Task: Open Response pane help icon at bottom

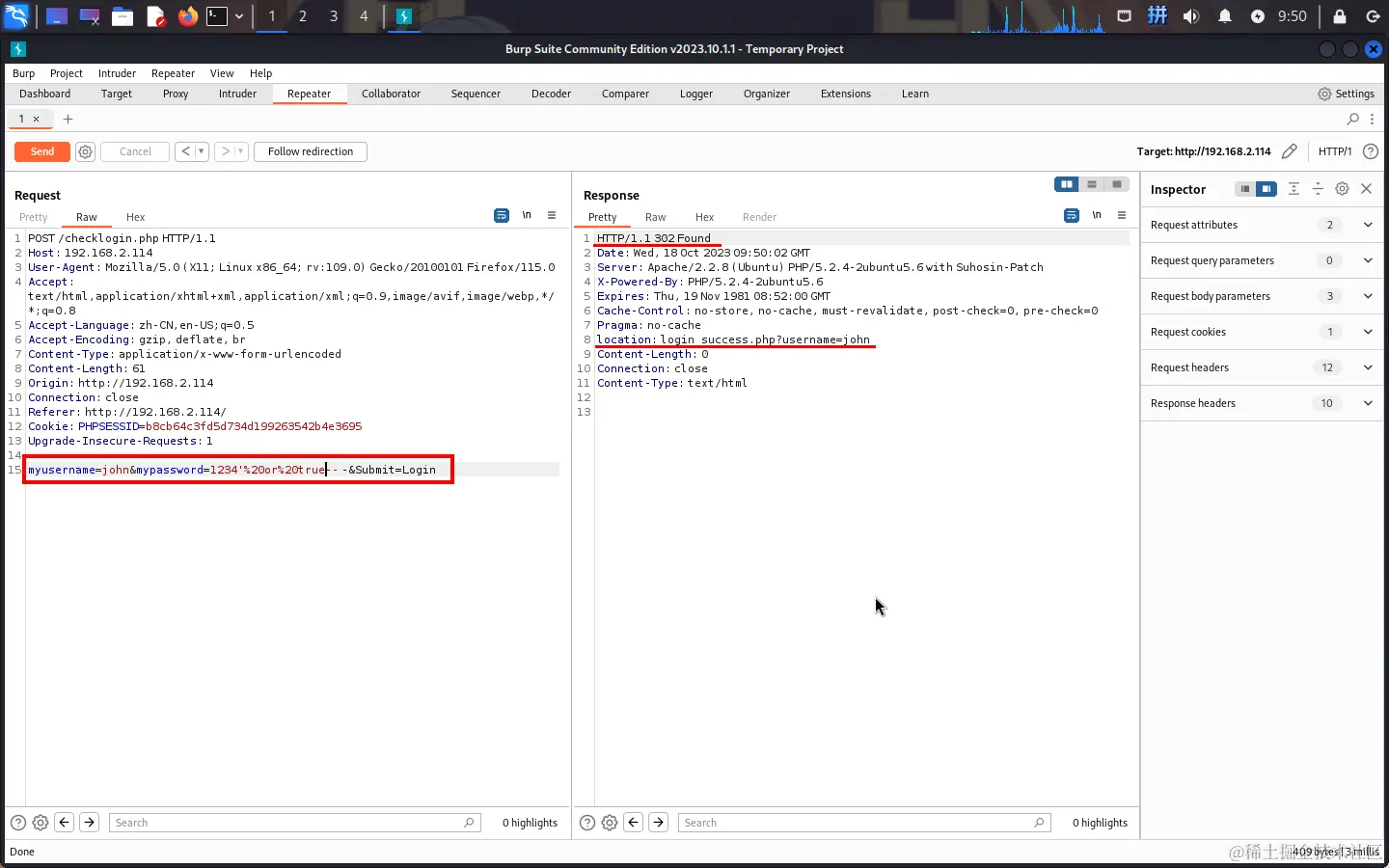Action: point(587,823)
